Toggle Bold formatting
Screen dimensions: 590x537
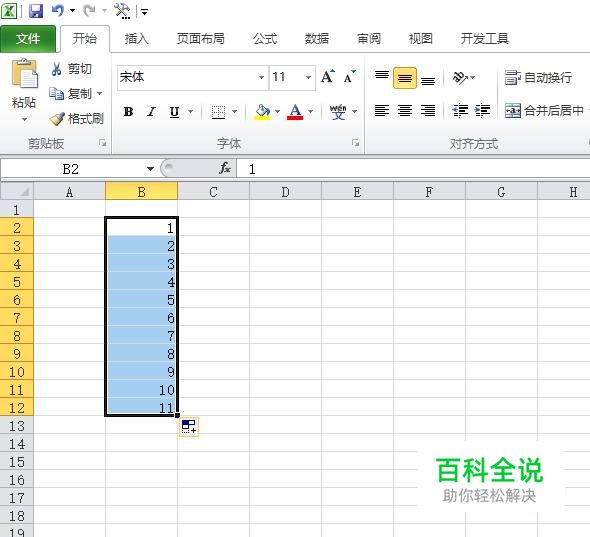(128, 112)
